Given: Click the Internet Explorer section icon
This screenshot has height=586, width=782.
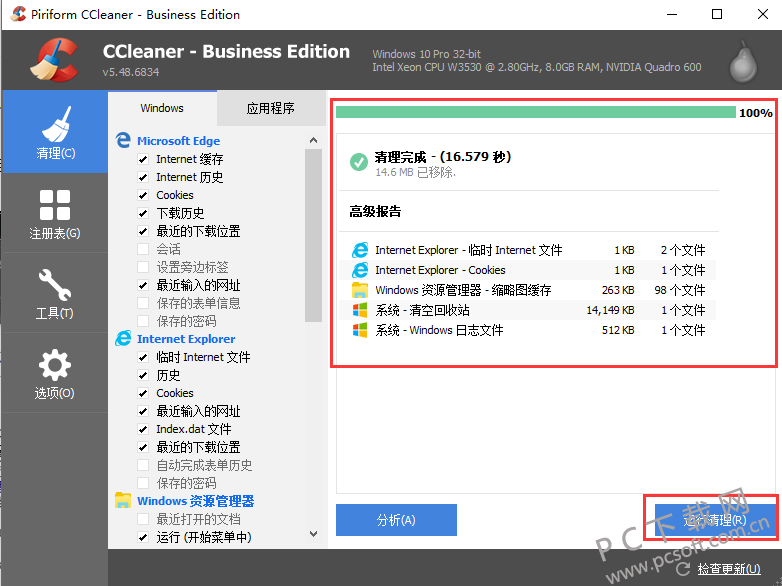Looking at the screenshot, I should [123, 339].
